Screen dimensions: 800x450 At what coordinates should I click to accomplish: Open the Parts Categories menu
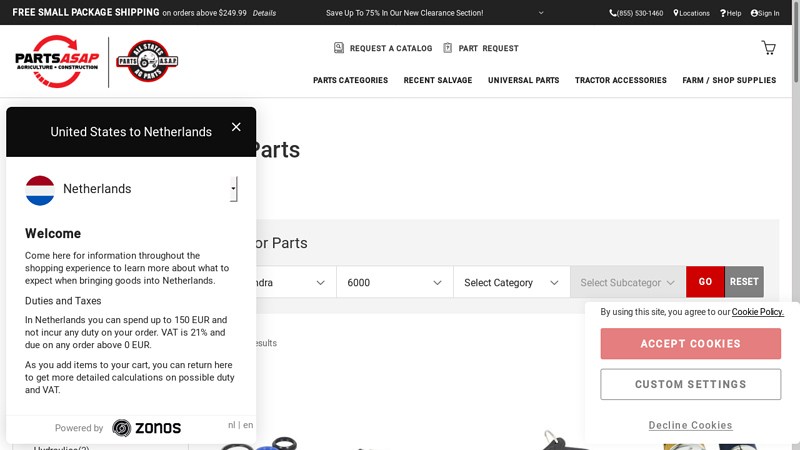click(350, 80)
